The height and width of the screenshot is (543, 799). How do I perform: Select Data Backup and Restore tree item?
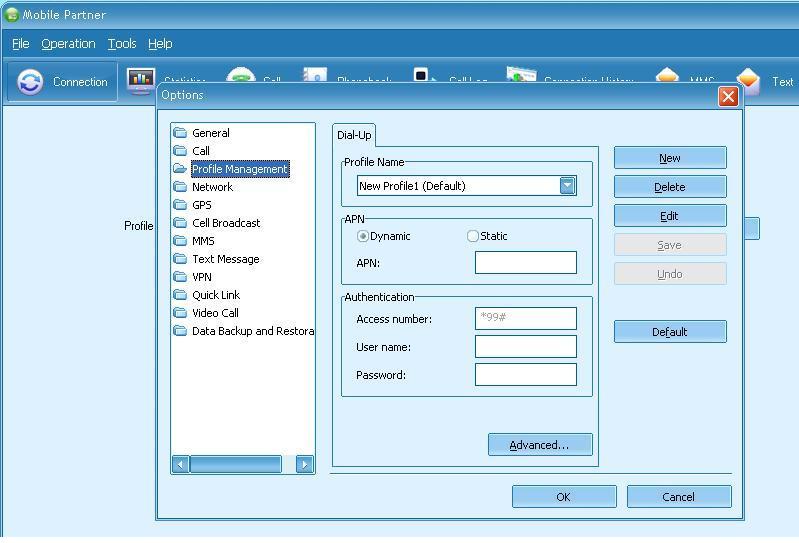point(253,331)
